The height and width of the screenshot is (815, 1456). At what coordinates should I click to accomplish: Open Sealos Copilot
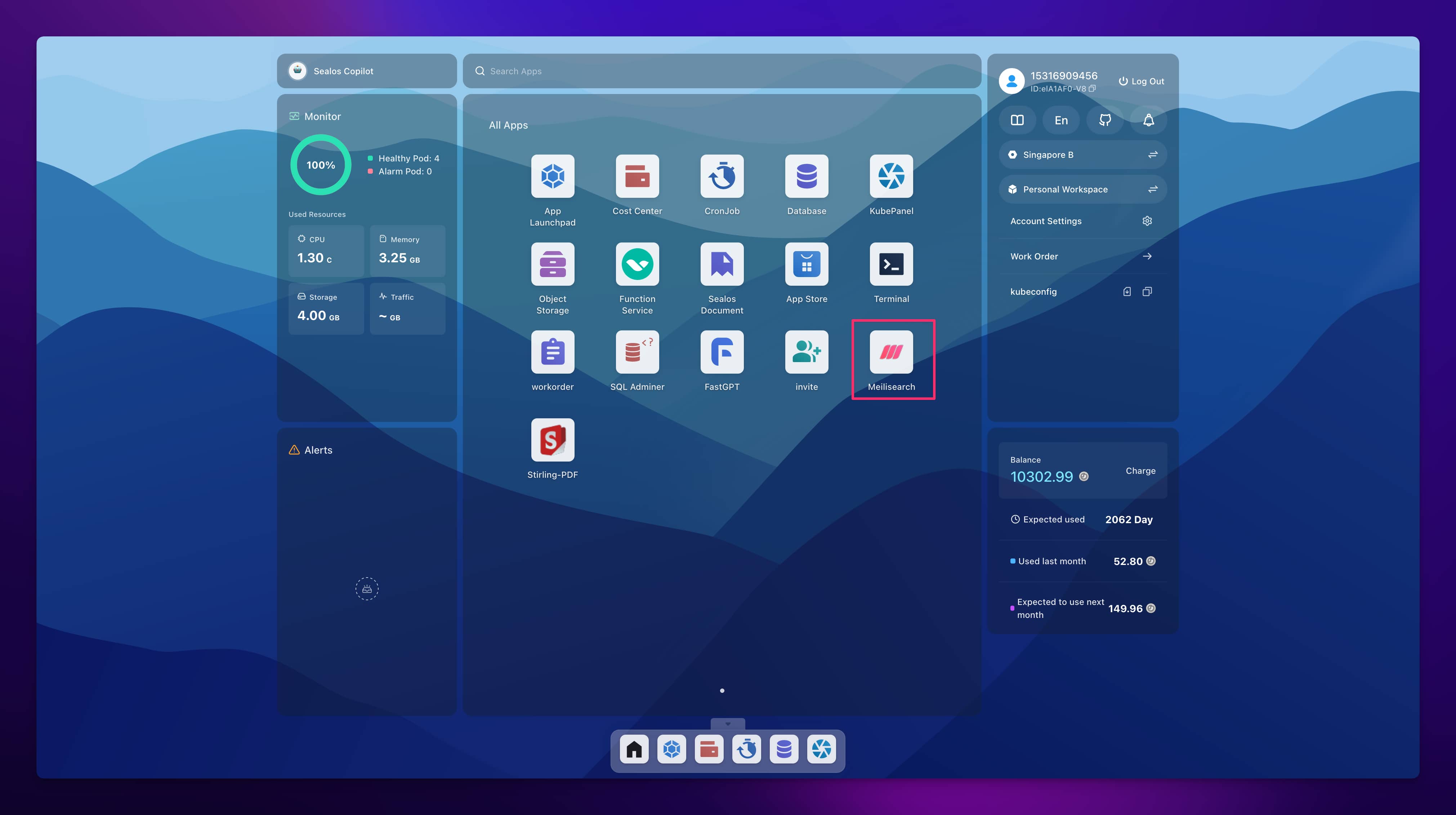point(367,71)
